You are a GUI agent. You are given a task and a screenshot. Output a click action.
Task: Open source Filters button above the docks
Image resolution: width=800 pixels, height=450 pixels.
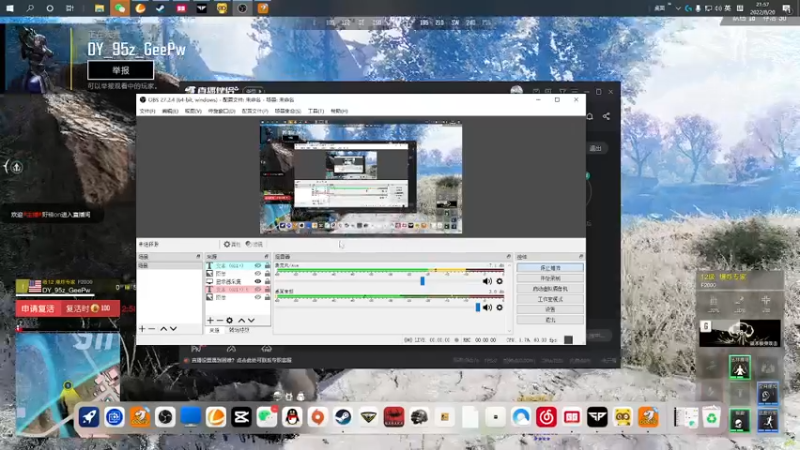(x=254, y=244)
